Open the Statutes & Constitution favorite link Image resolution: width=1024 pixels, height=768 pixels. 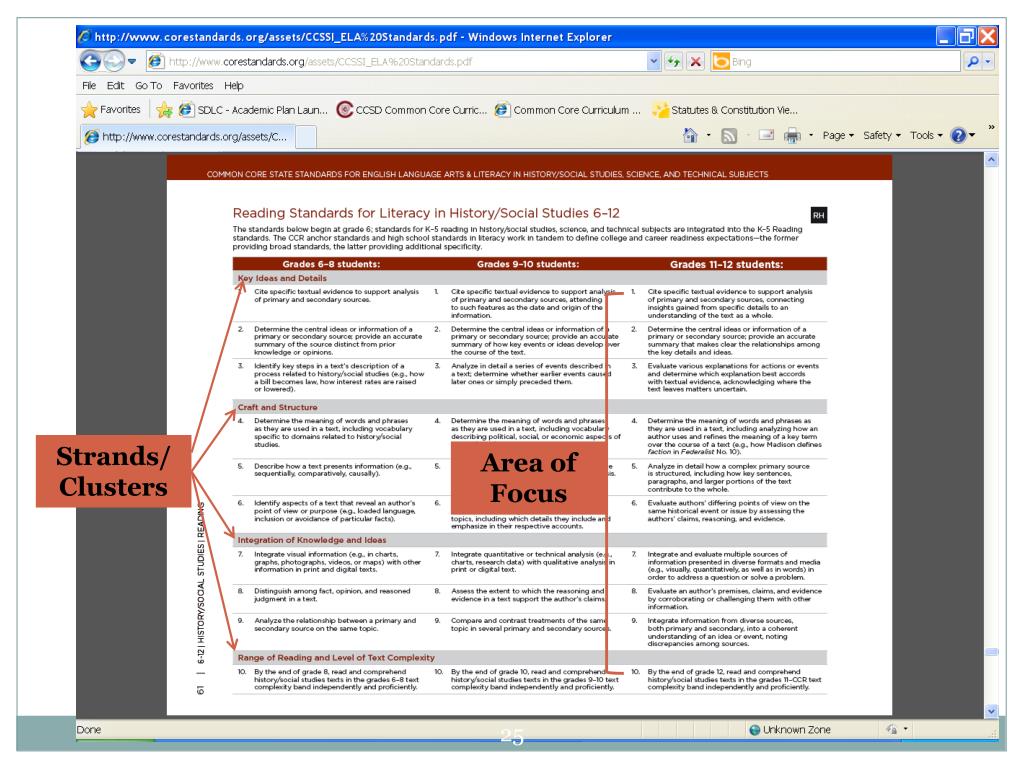click(726, 110)
